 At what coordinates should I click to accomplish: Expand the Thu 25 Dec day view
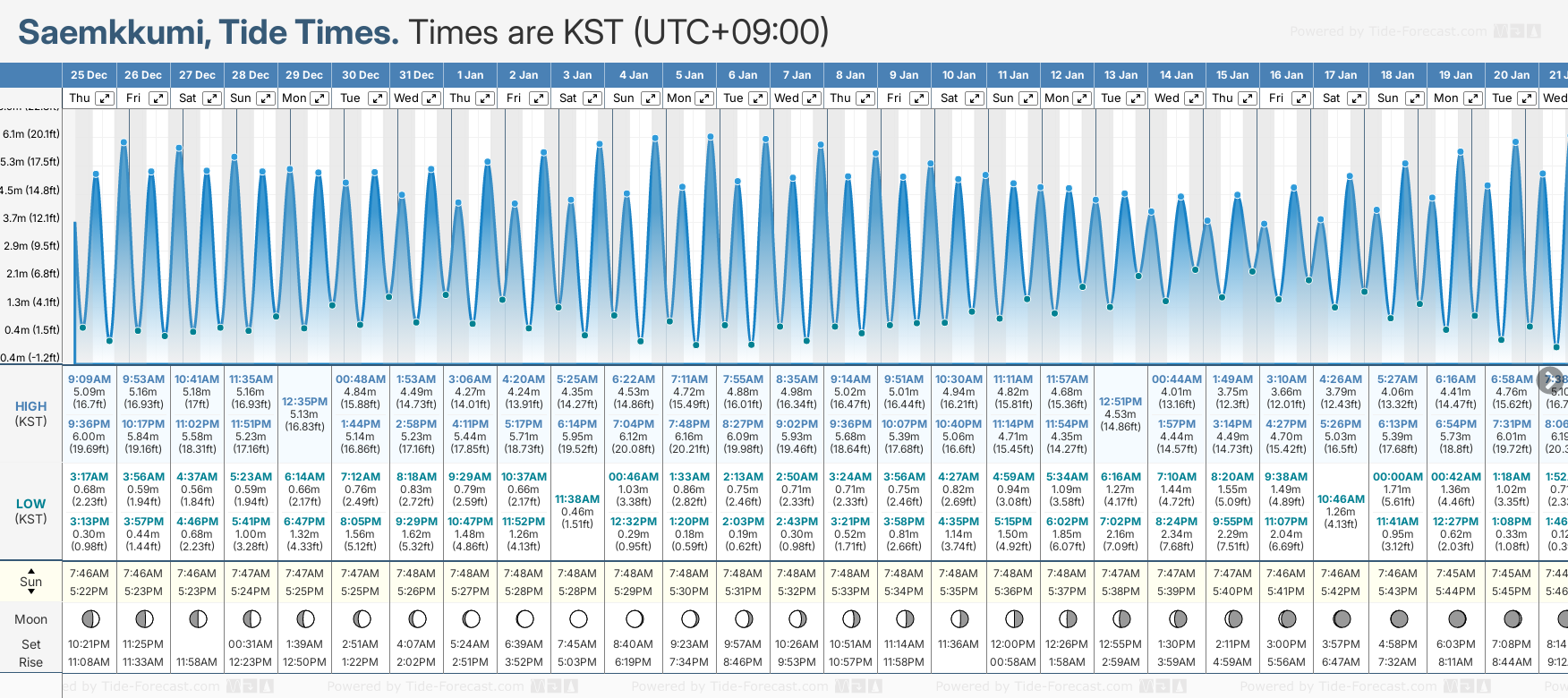point(105,98)
